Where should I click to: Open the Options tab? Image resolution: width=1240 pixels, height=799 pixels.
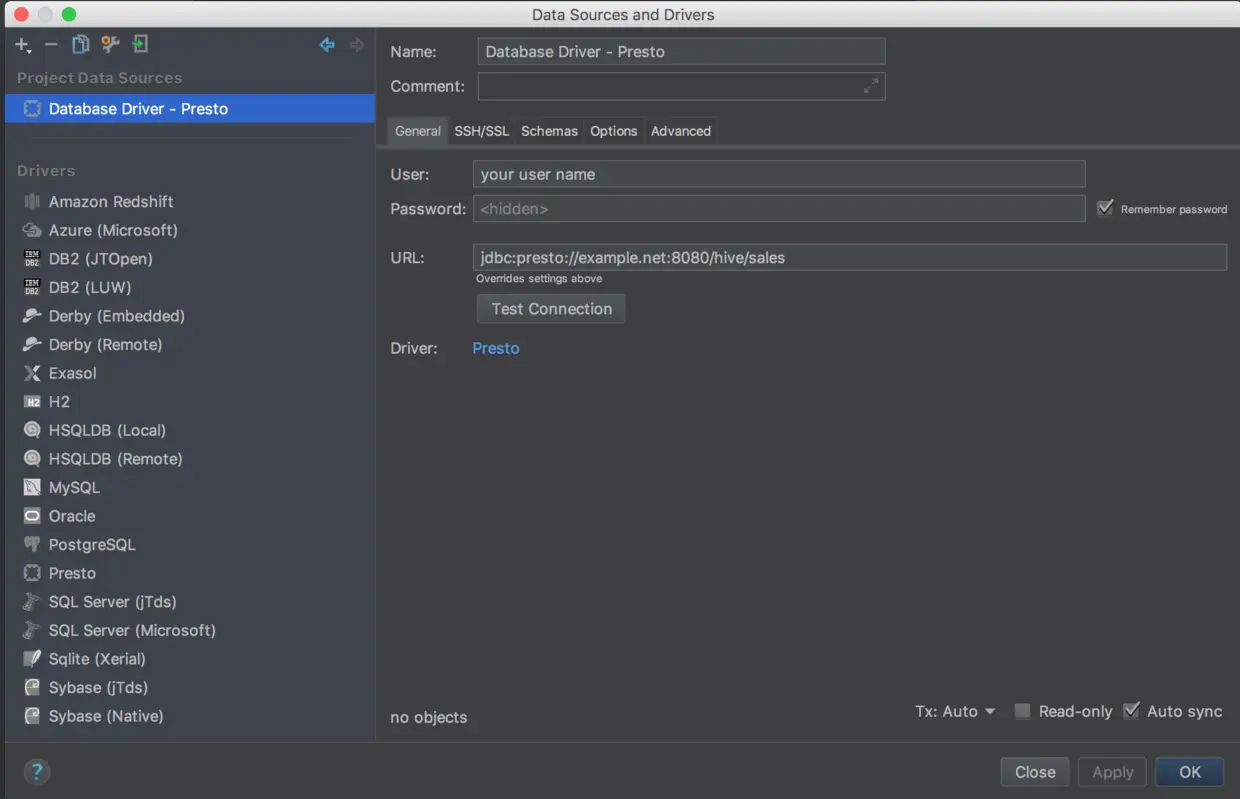point(614,131)
